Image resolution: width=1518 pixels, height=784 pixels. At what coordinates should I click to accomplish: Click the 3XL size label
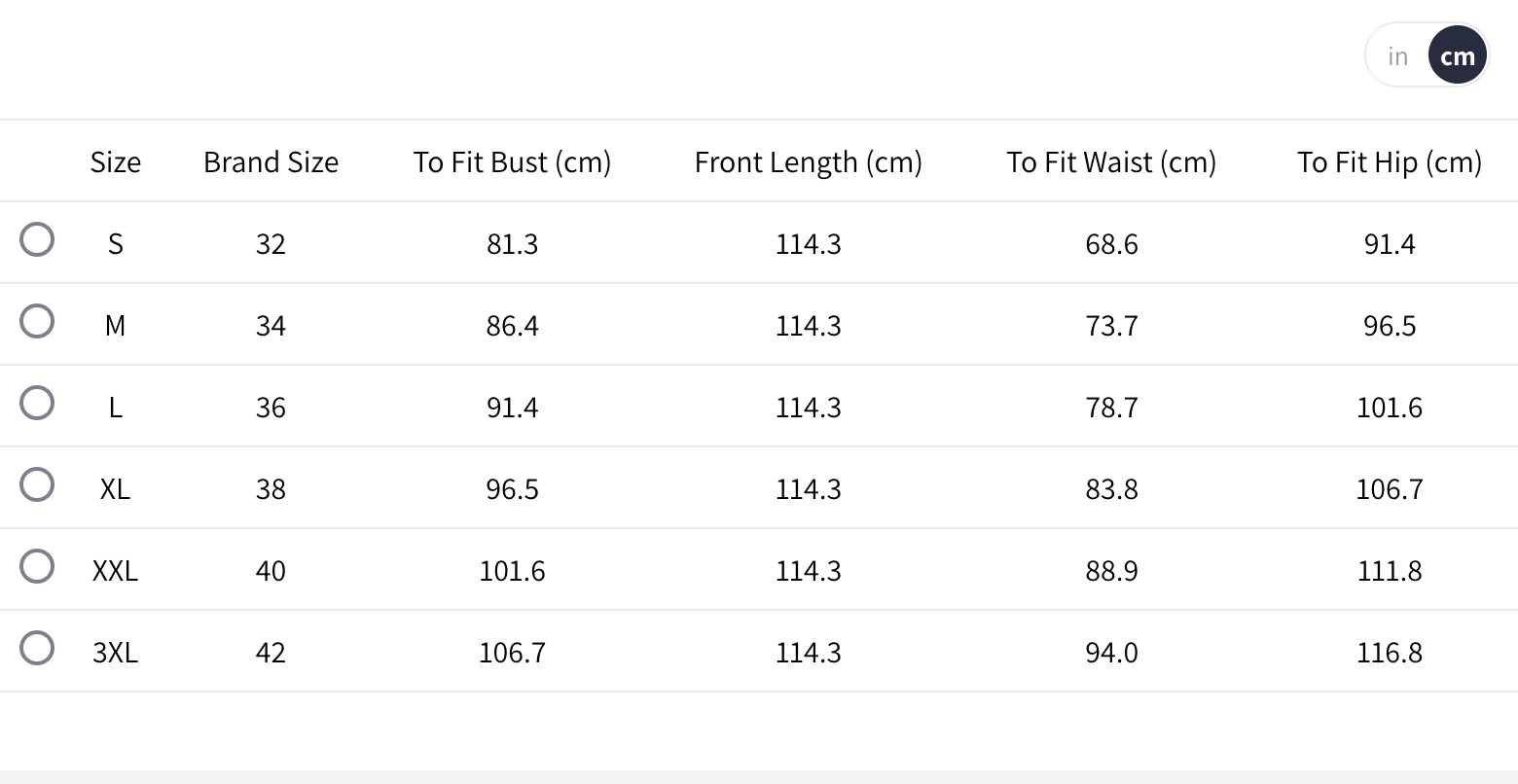pyautogui.click(x=115, y=653)
